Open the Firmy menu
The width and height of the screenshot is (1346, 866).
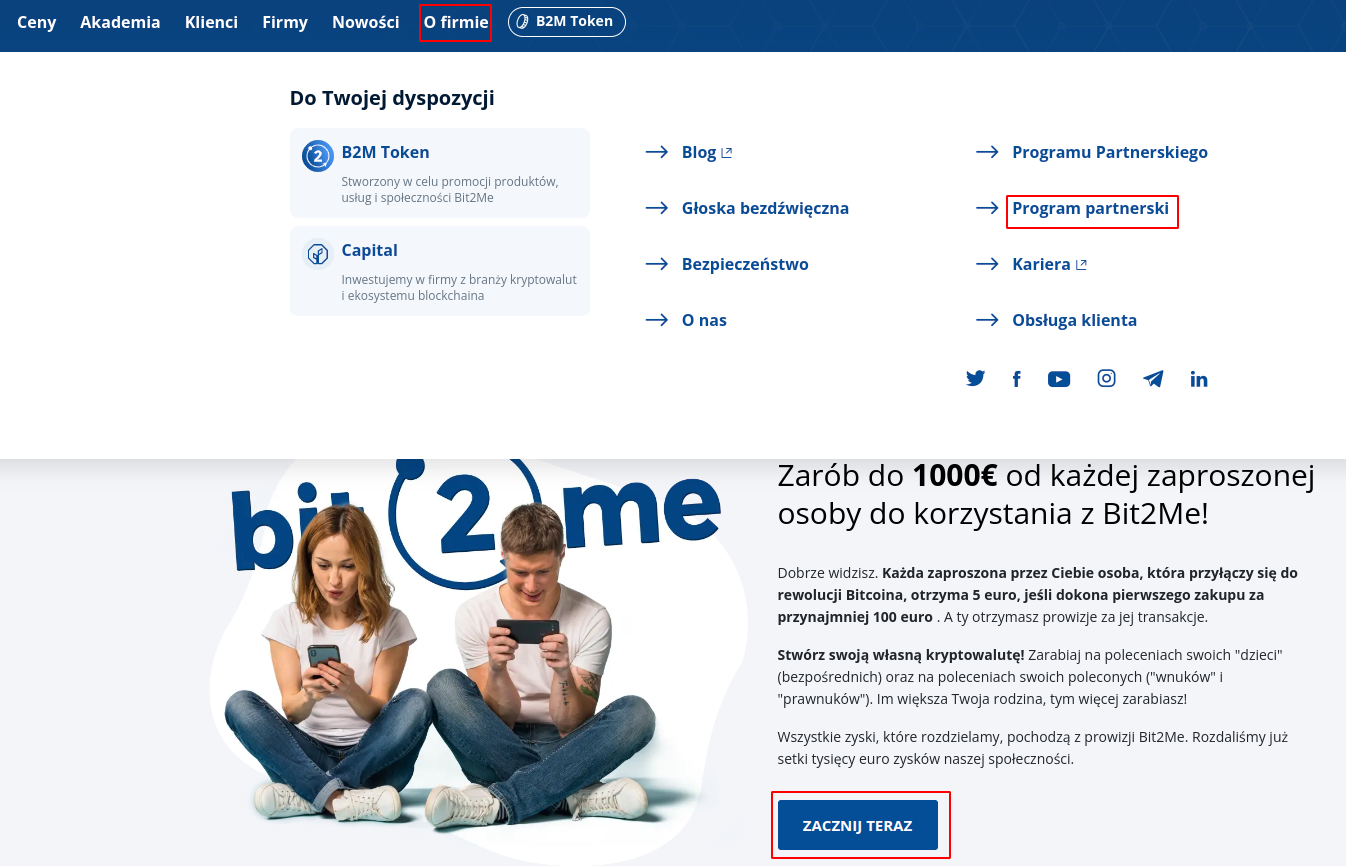coord(285,22)
